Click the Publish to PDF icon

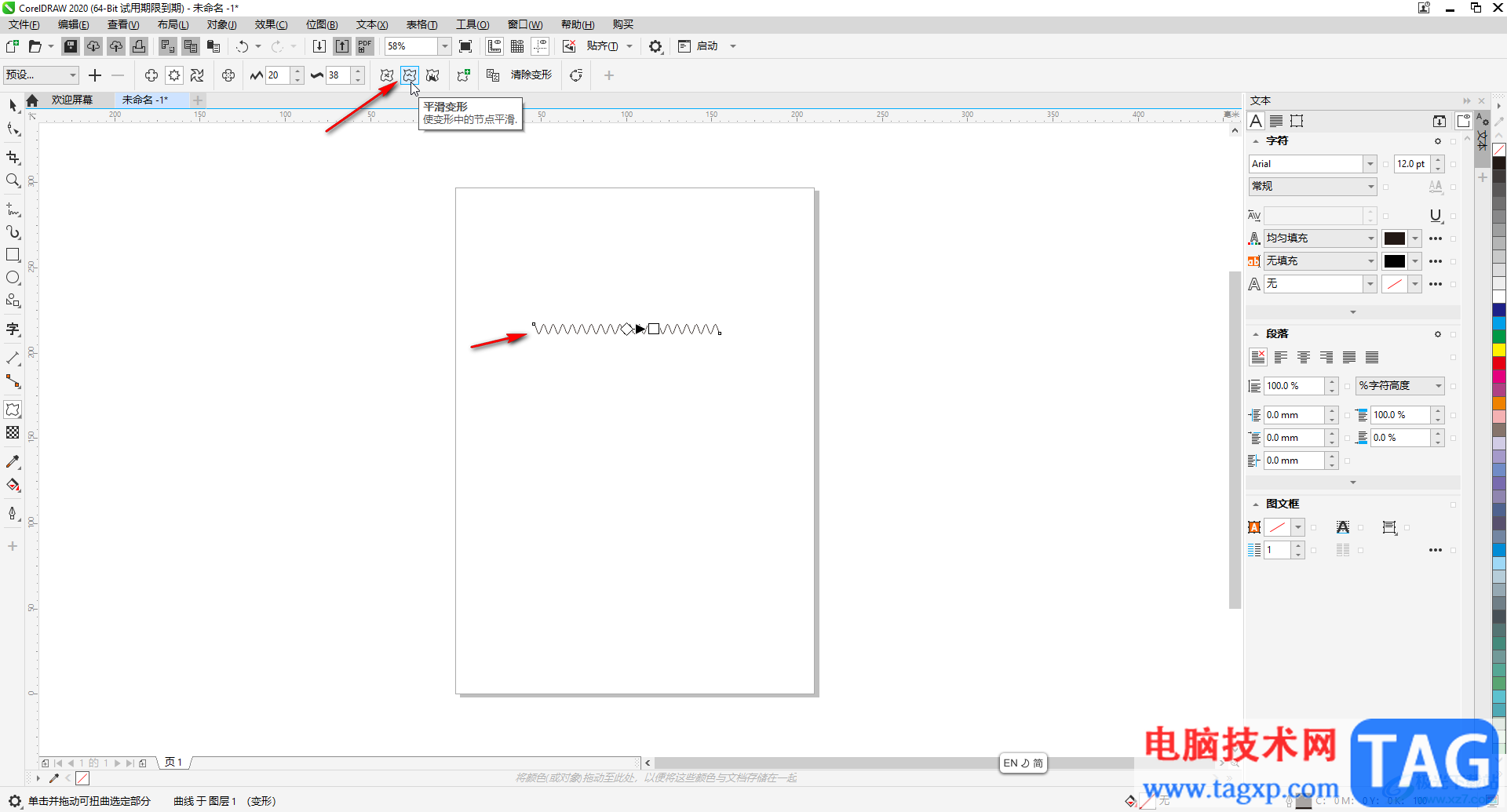click(x=365, y=46)
